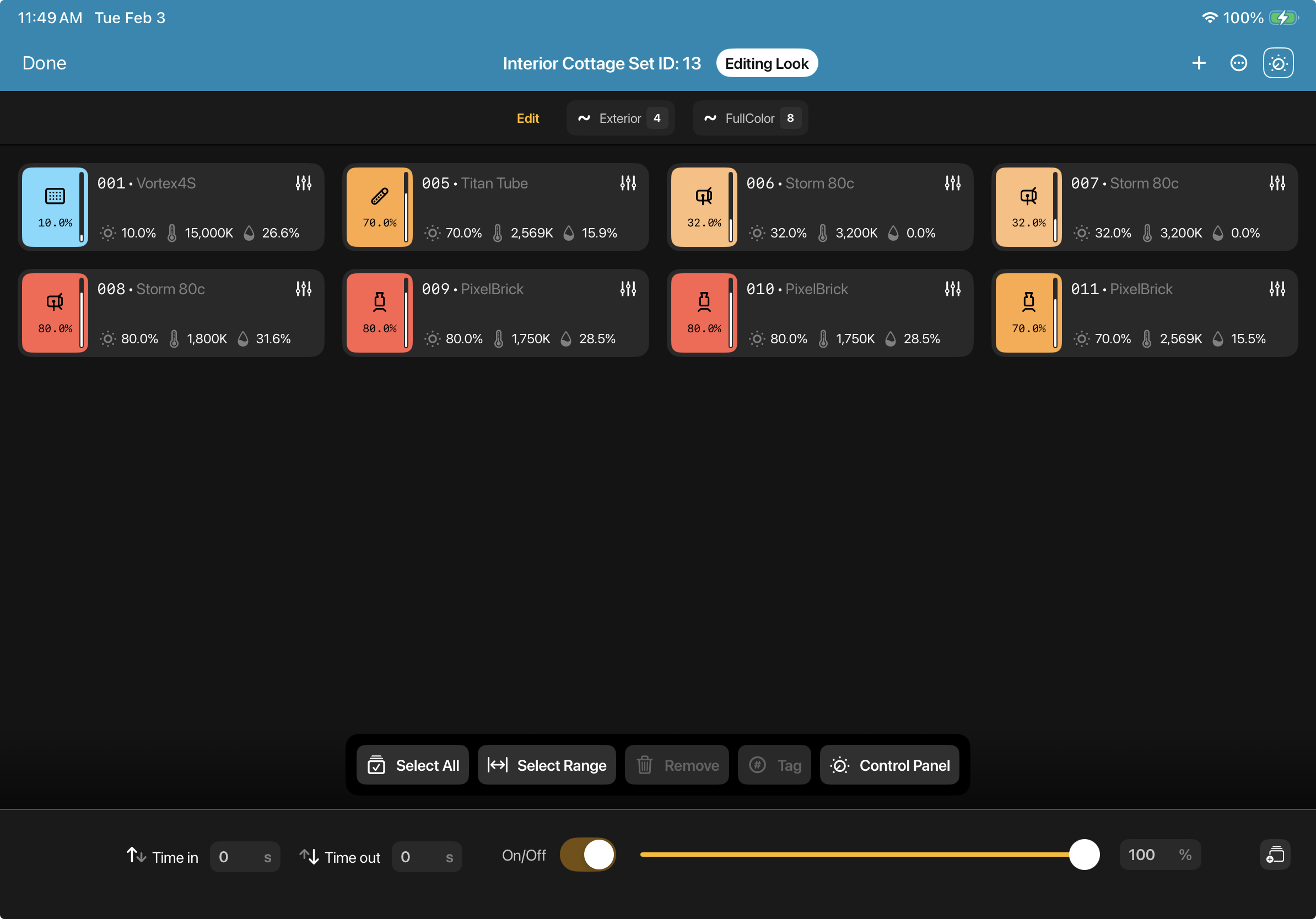Tap Done to finish editing
The image size is (1316, 919).
point(44,63)
